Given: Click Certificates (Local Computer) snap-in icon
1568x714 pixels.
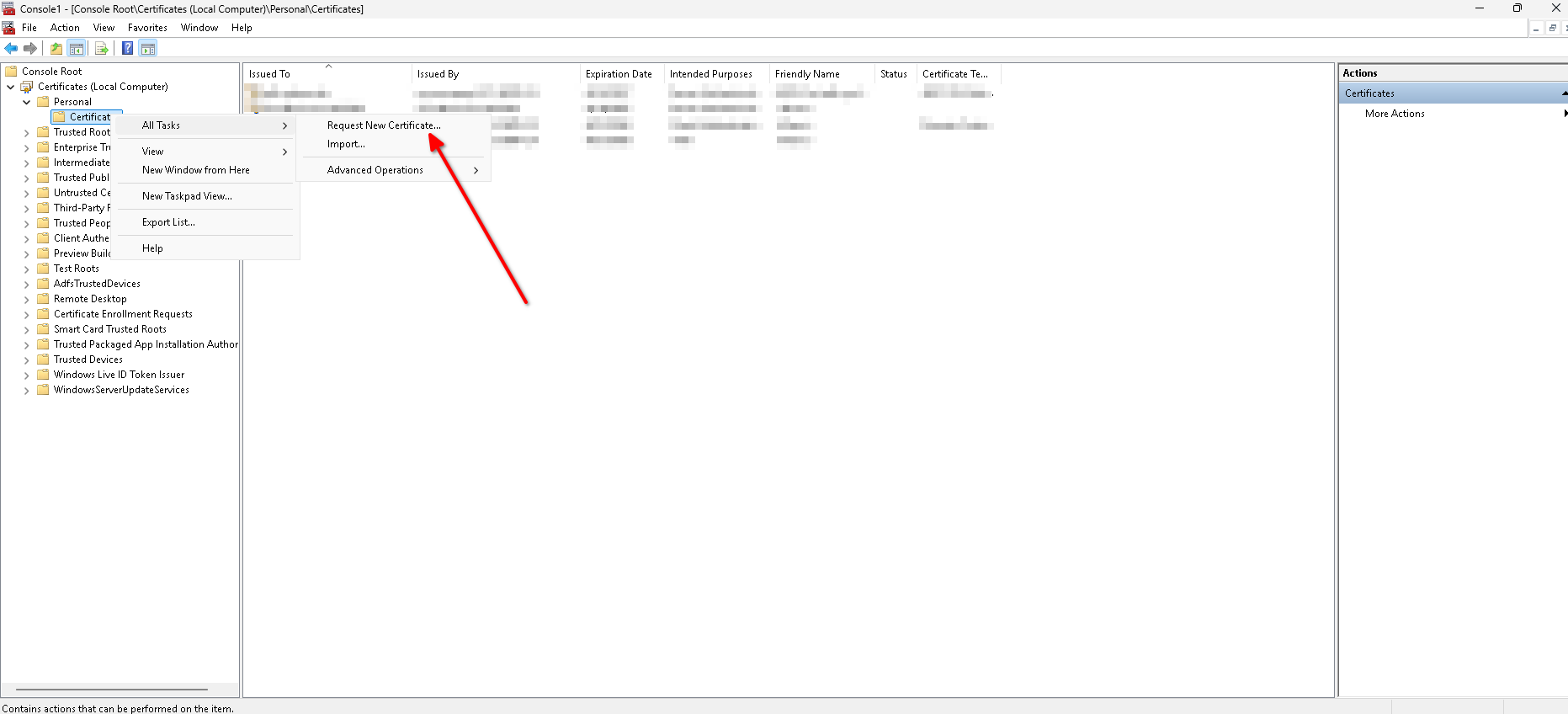Looking at the screenshot, I should point(27,87).
